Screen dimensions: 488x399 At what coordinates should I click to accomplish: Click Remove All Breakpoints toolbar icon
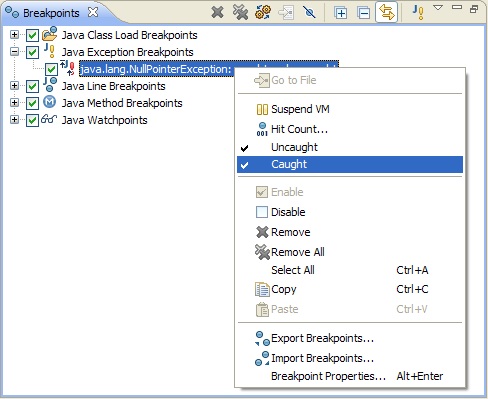240,13
